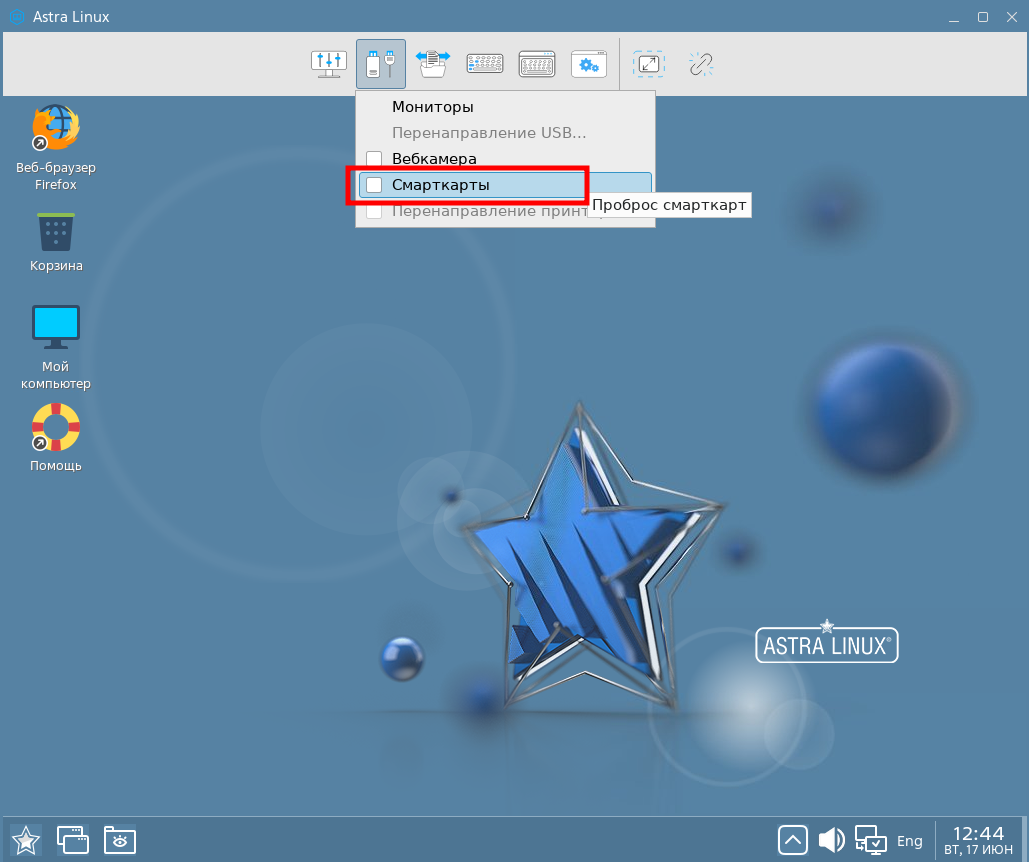
Task: Click the disconnect link toolbar icon
Action: pyautogui.click(x=701, y=64)
